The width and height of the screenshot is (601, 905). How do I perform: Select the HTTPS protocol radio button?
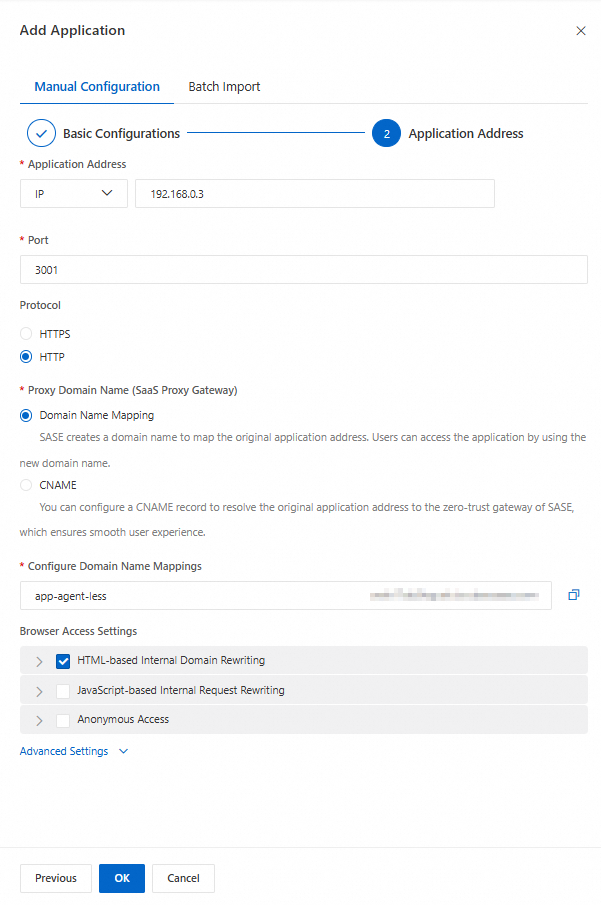coord(26,334)
